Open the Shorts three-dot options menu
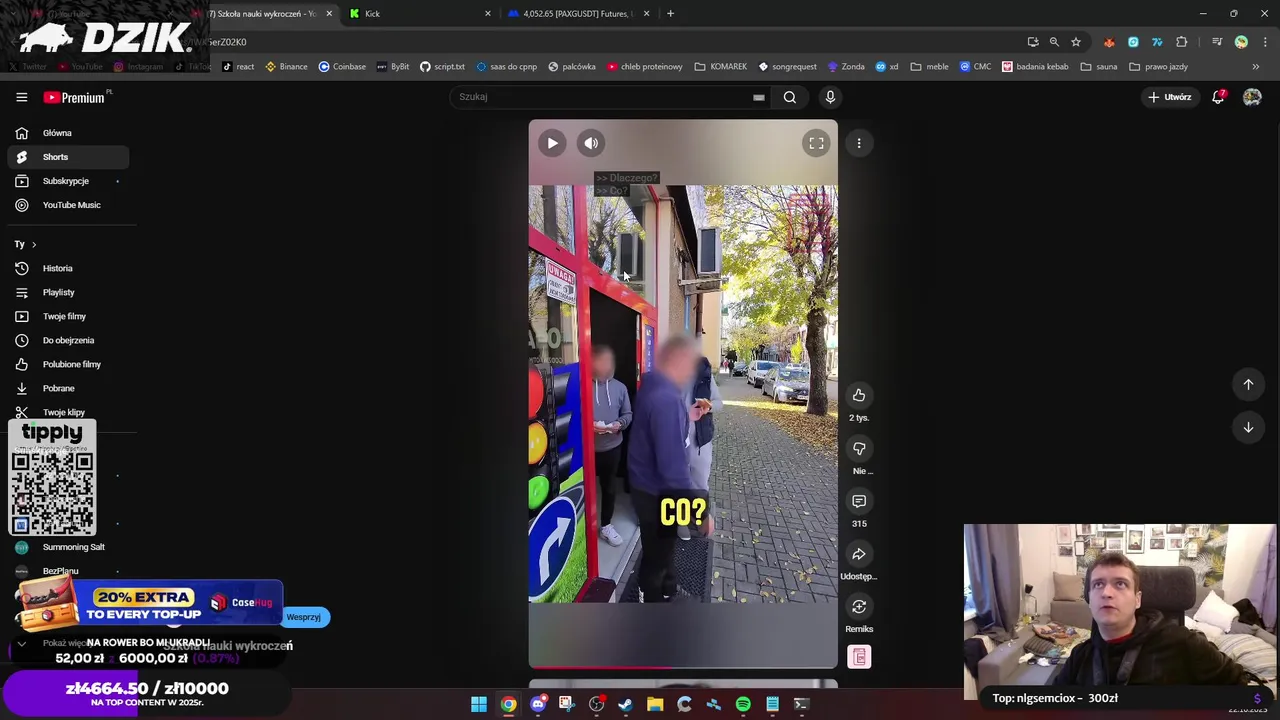This screenshot has height=720, width=1280. (x=859, y=143)
